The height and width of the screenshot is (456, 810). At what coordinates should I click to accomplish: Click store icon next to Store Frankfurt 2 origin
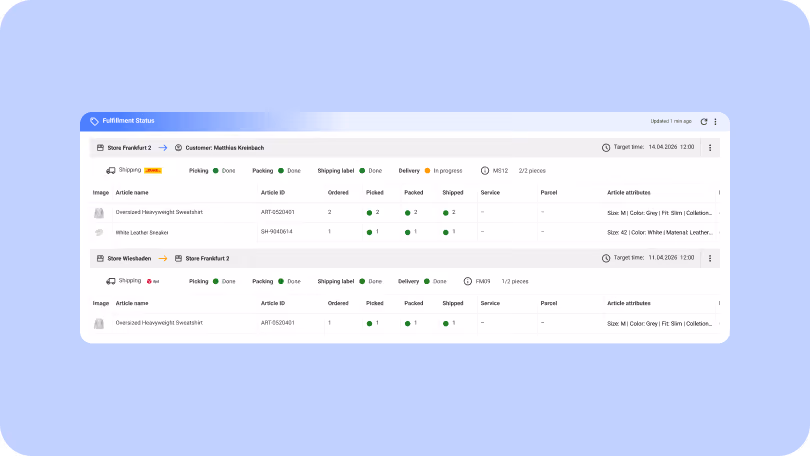click(100, 148)
